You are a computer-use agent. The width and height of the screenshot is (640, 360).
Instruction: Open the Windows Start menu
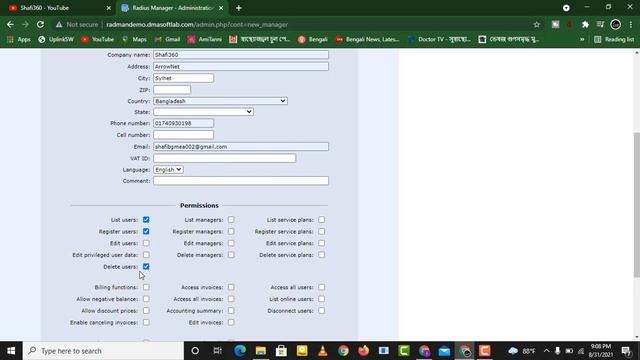[11, 351]
